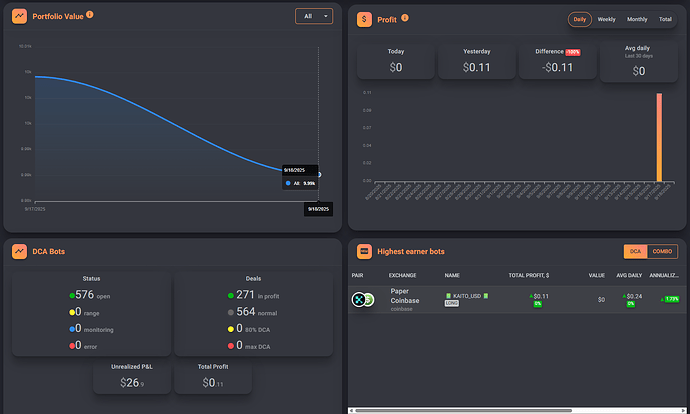Viewport: 690px width, 414px height.
Task: Click the info icon beside Portfolio Value
Action: 90,16
